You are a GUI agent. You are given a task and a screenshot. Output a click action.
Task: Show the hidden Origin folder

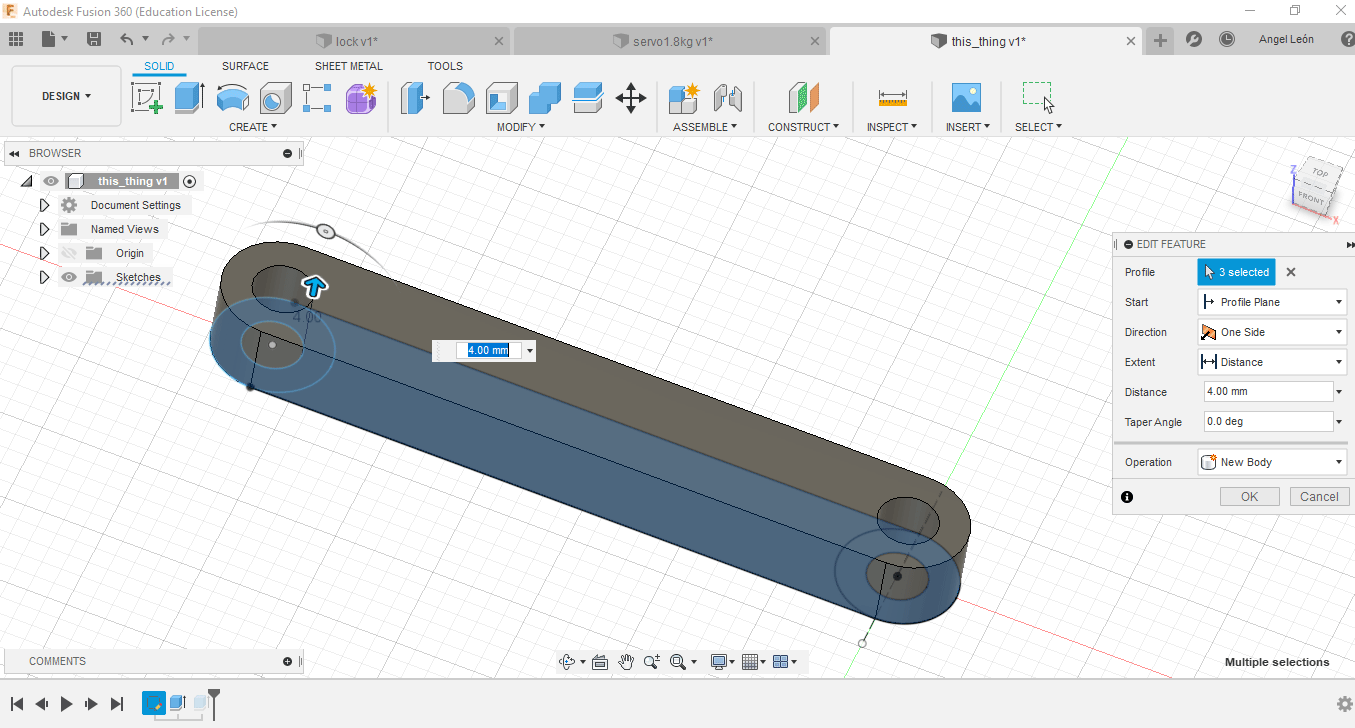click(x=69, y=253)
